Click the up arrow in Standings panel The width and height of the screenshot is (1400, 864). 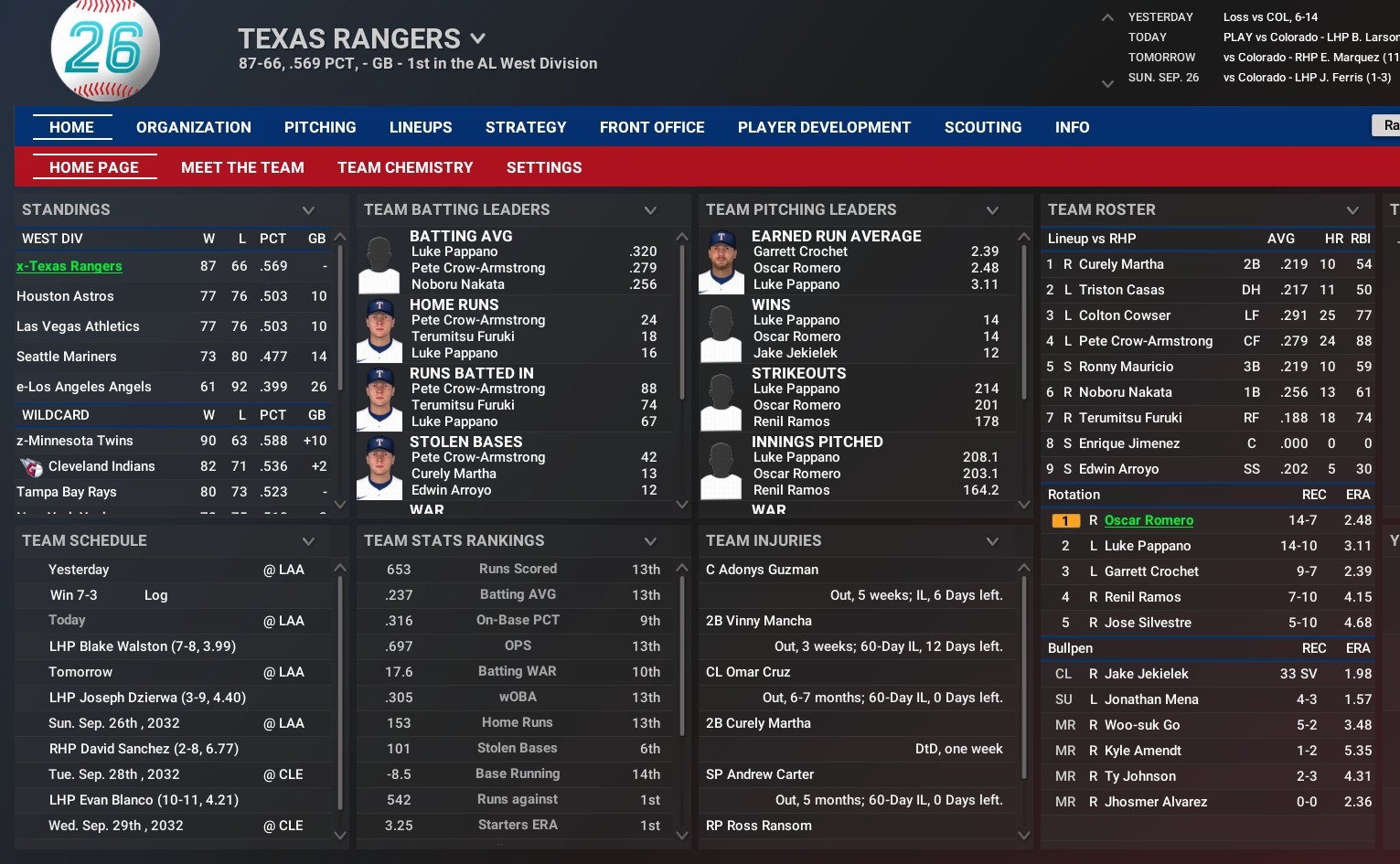point(340,237)
